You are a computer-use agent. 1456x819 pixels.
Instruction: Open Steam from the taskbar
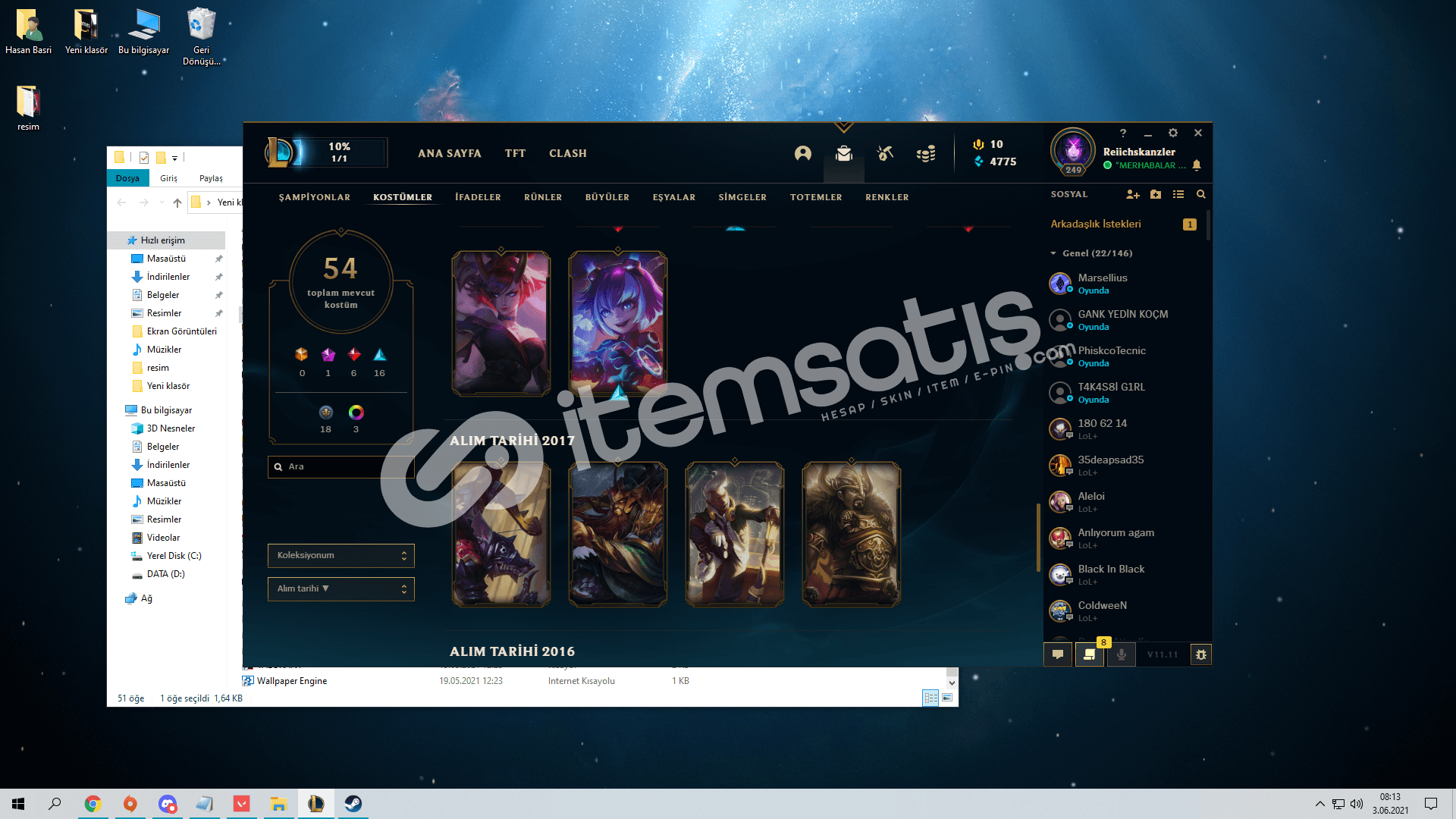pyautogui.click(x=353, y=804)
